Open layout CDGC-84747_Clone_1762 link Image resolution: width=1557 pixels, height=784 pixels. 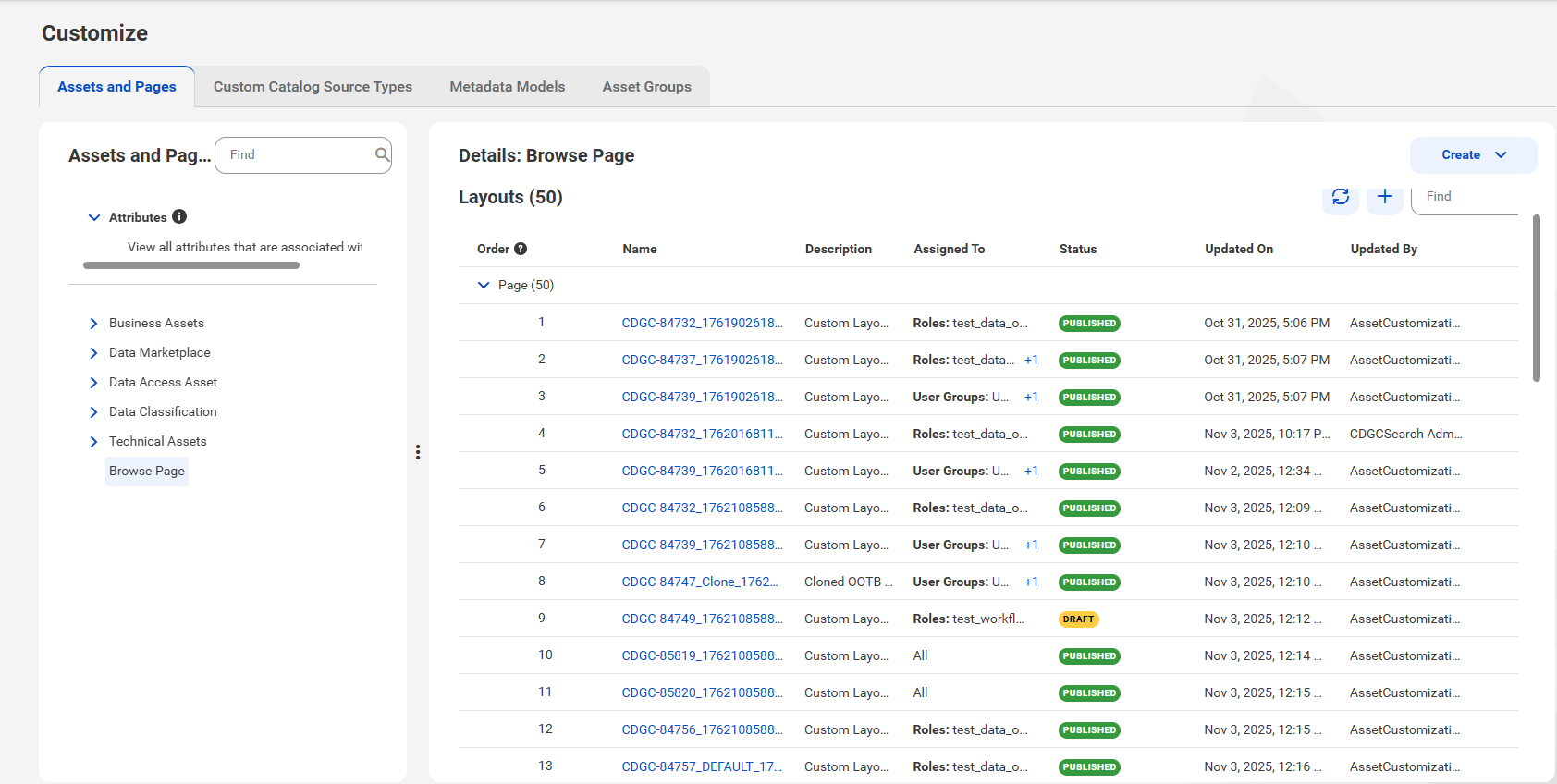[700, 582]
